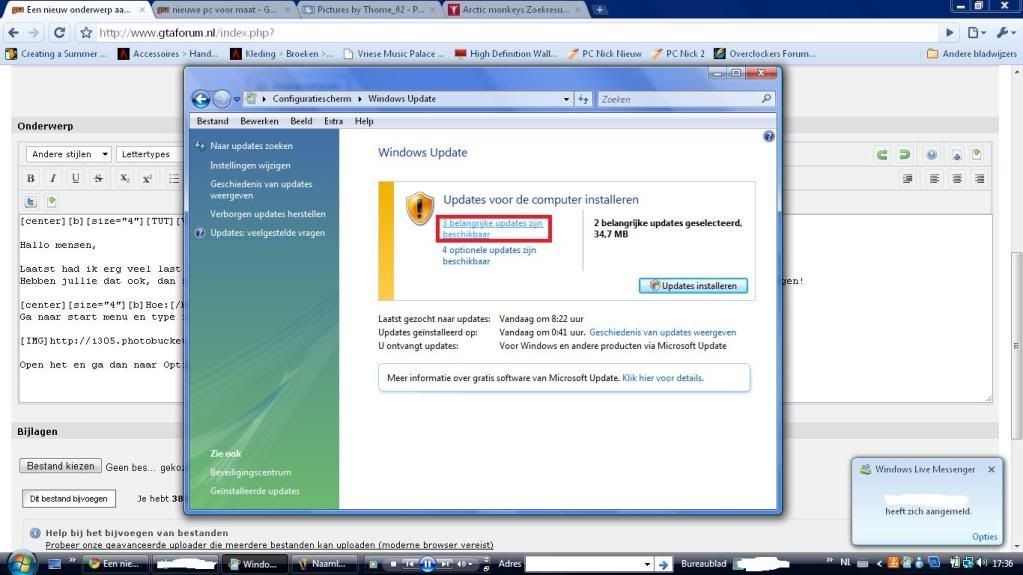Click the search magnifier in Windows Update
Image resolution: width=1023 pixels, height=575 pixels.
click(766, 99)
